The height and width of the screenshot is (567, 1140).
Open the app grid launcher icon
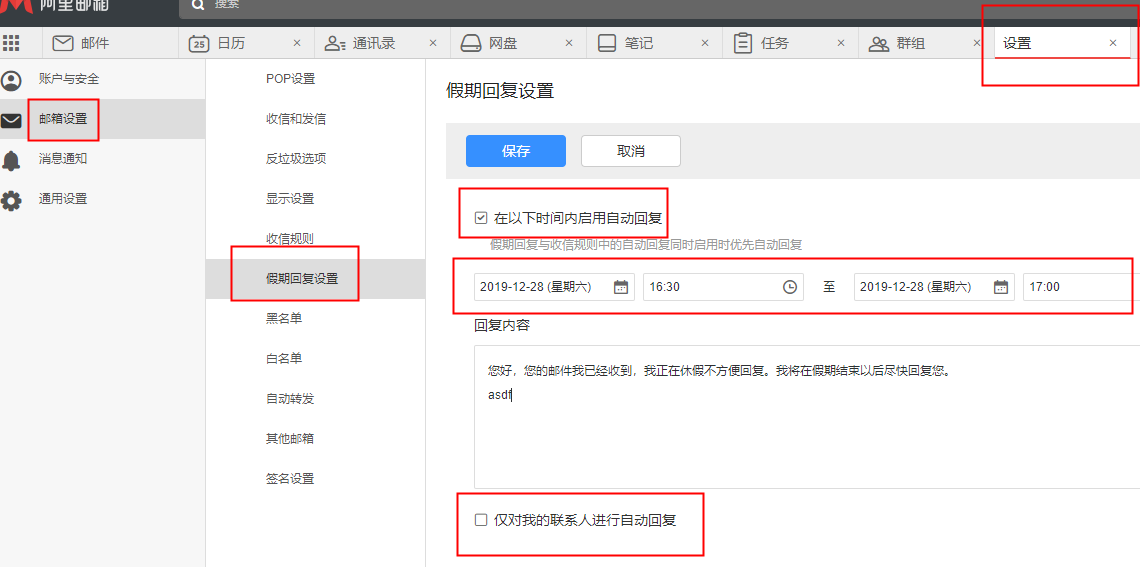tap(11, 43)
